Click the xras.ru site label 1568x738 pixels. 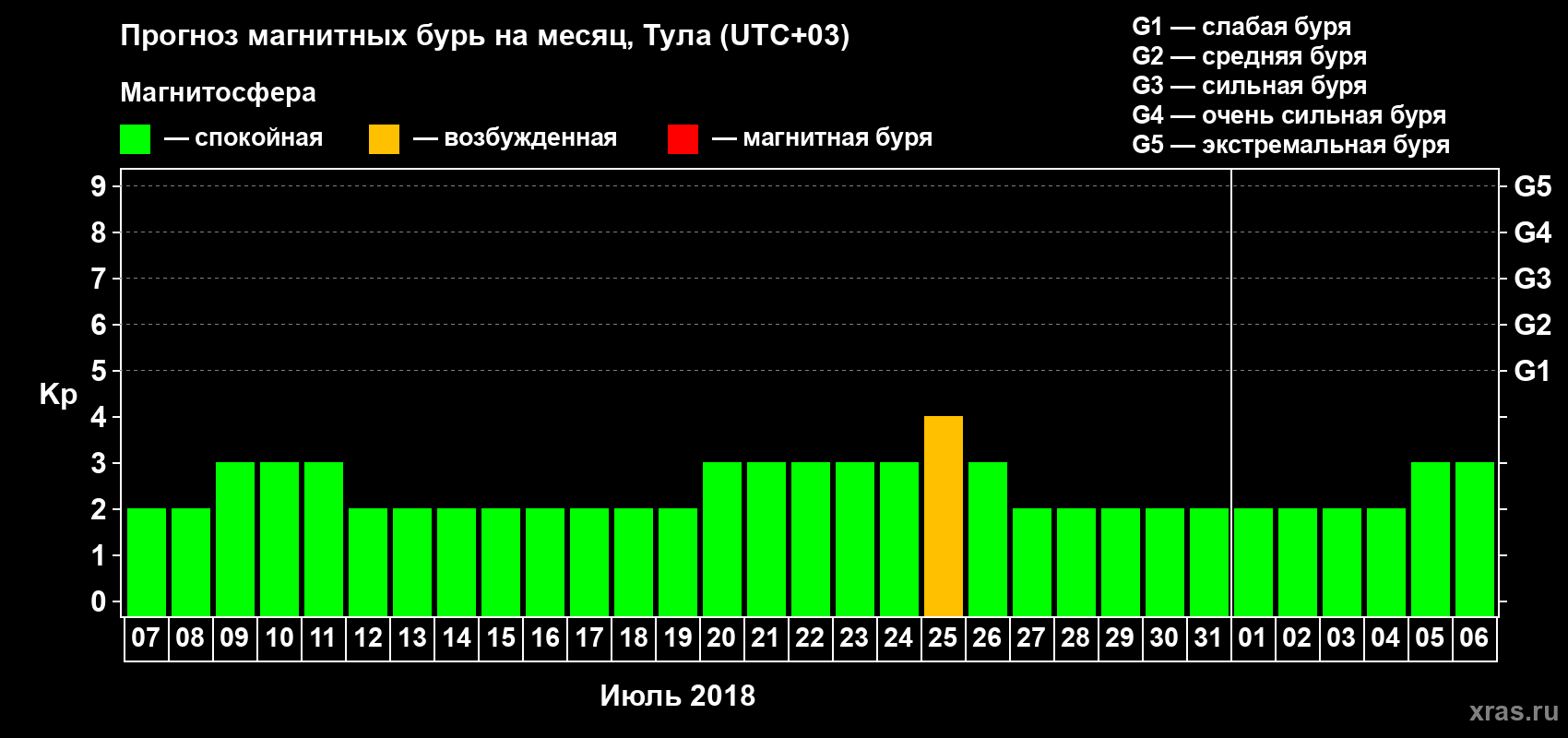(x=1514, y=711)
